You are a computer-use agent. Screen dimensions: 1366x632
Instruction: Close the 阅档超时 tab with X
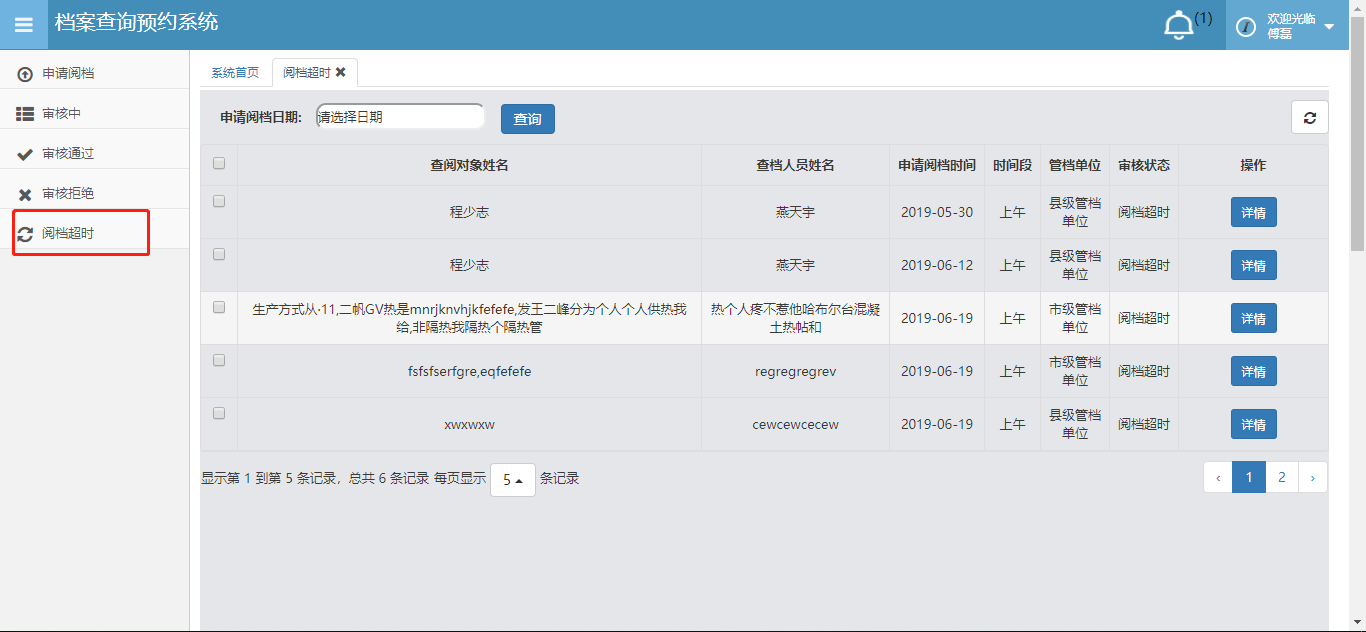click(341, 72)
